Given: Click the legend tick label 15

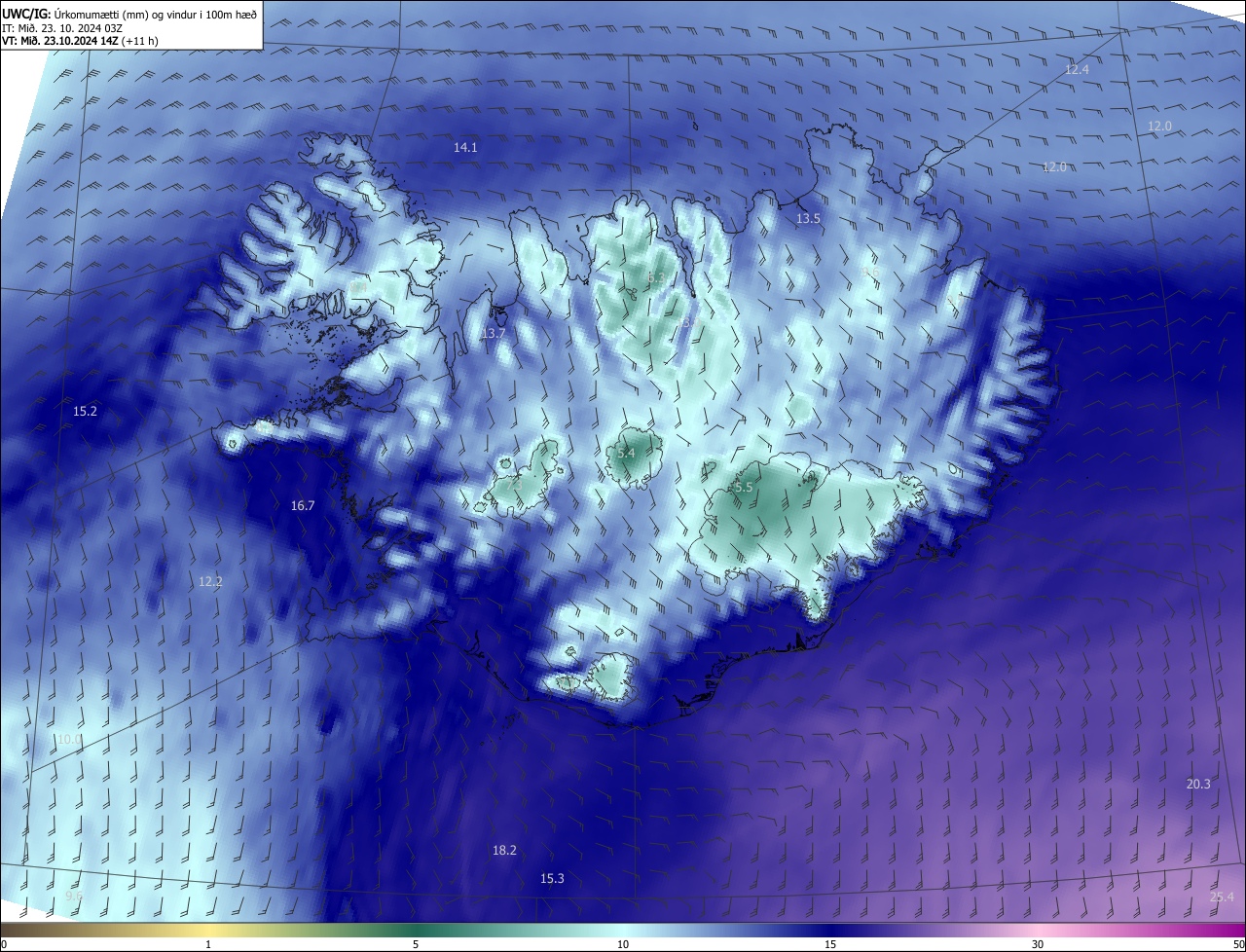Looking at the screenshot, I should (830, 944).
